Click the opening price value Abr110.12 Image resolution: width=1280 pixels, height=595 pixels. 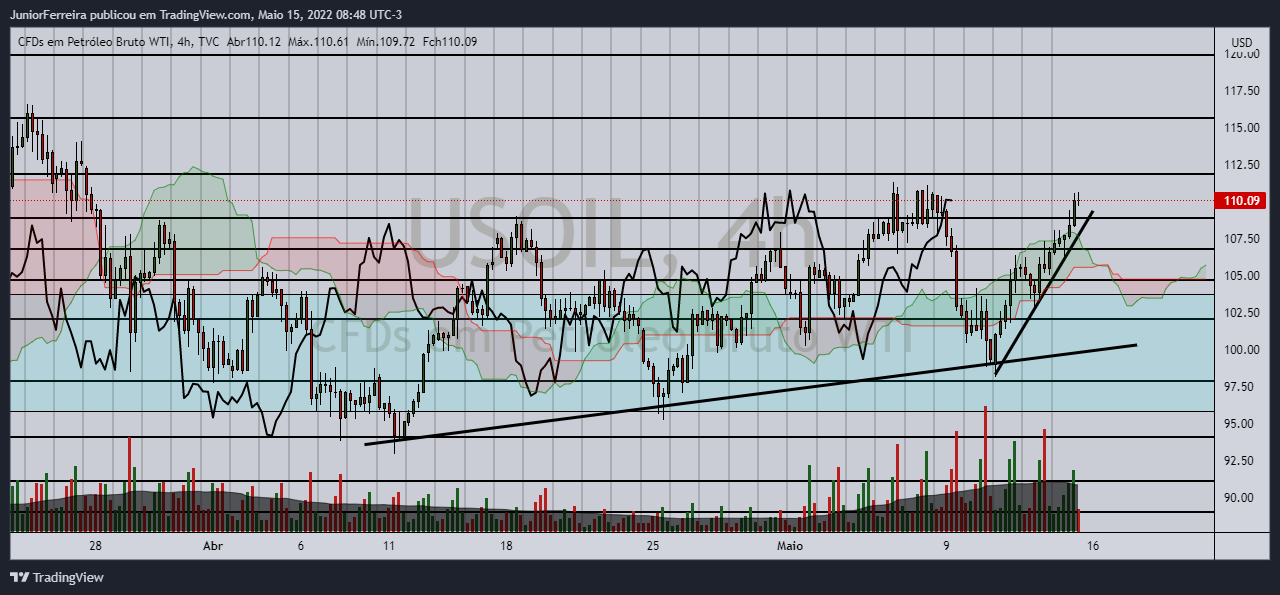pyautogui.click(x=254, y=41)
